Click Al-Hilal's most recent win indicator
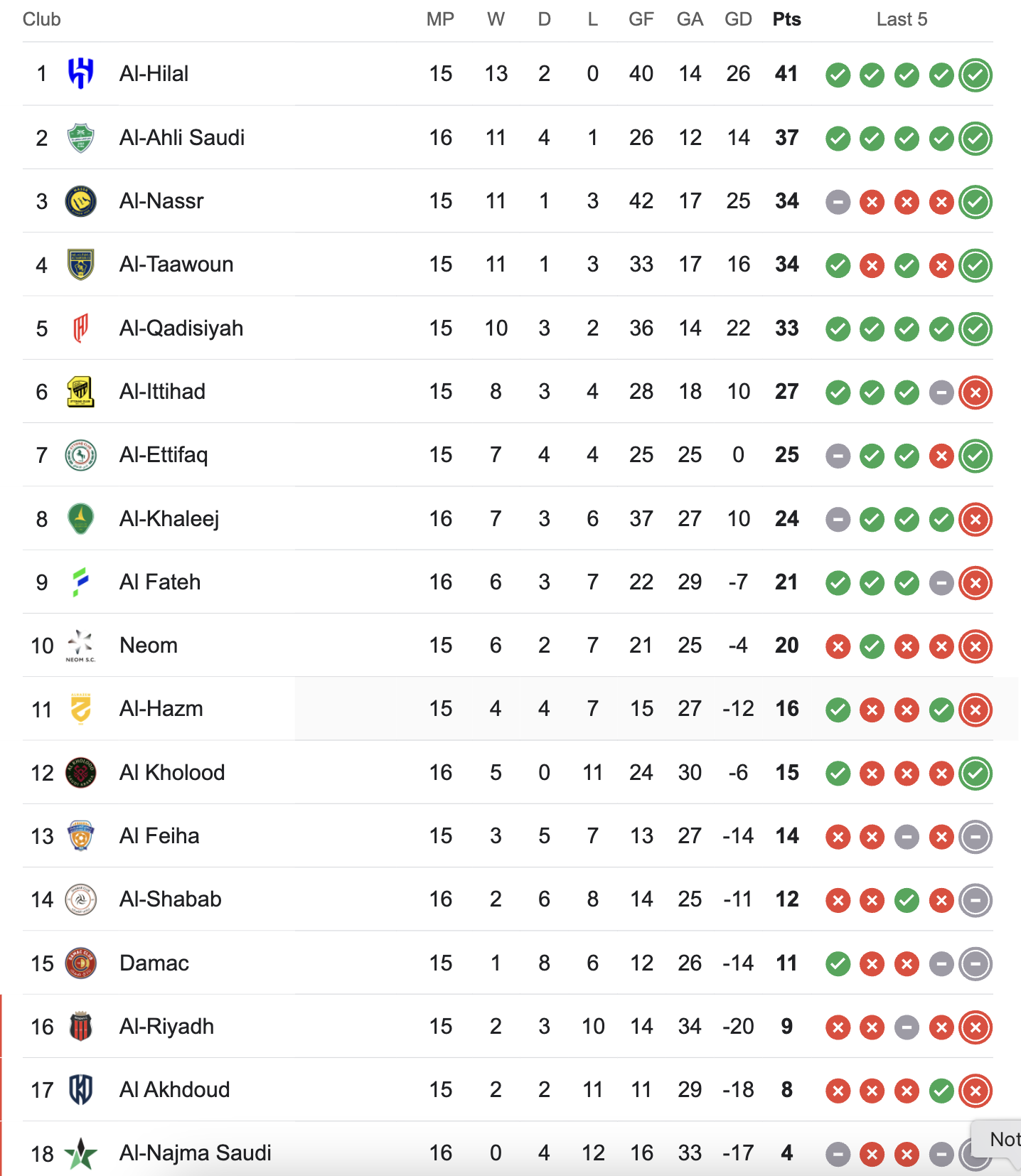This screenshot has width=1021, height=1176. pyautogui.click(x=975, y=75)
